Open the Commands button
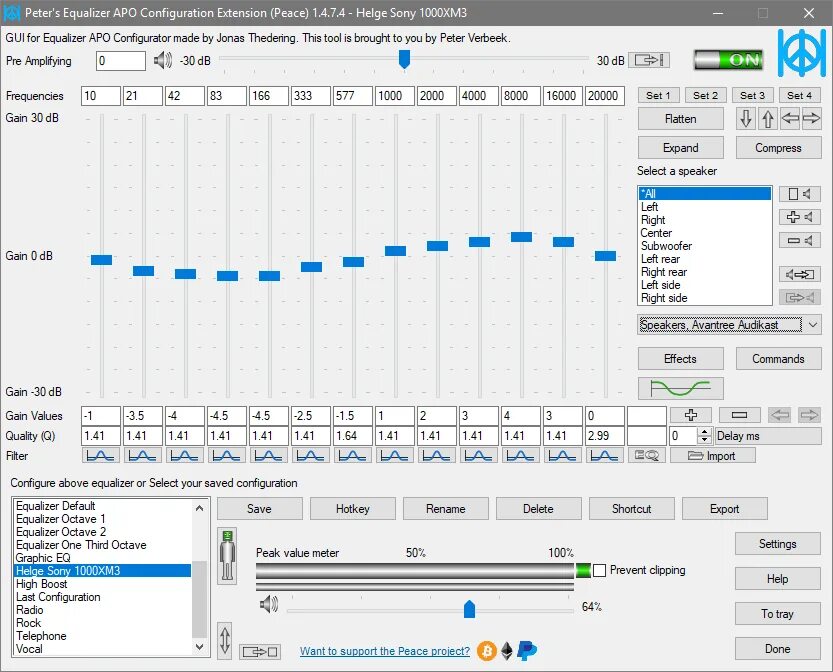The width and height of the screenshot is (833, 672). (778, 359)
